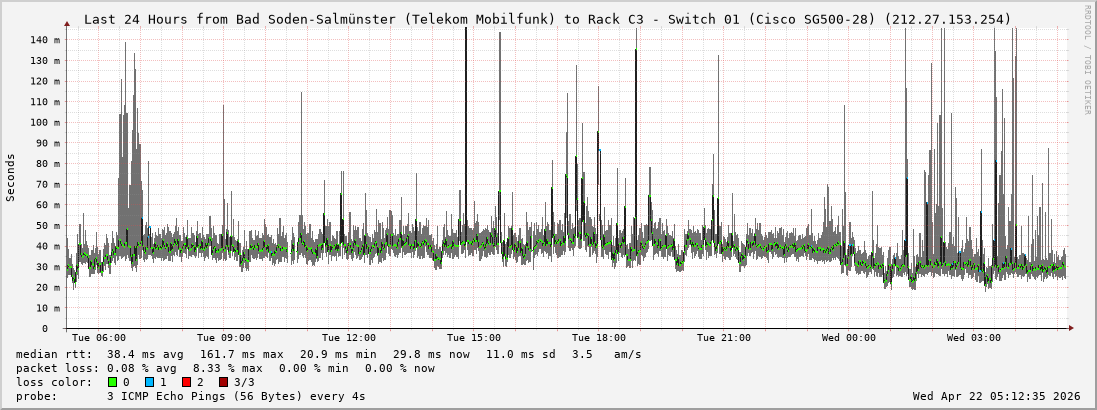Select the Wed 03:00 time axis label
The width and height of the screenshot is (1097, 410).
pos(974,338)
